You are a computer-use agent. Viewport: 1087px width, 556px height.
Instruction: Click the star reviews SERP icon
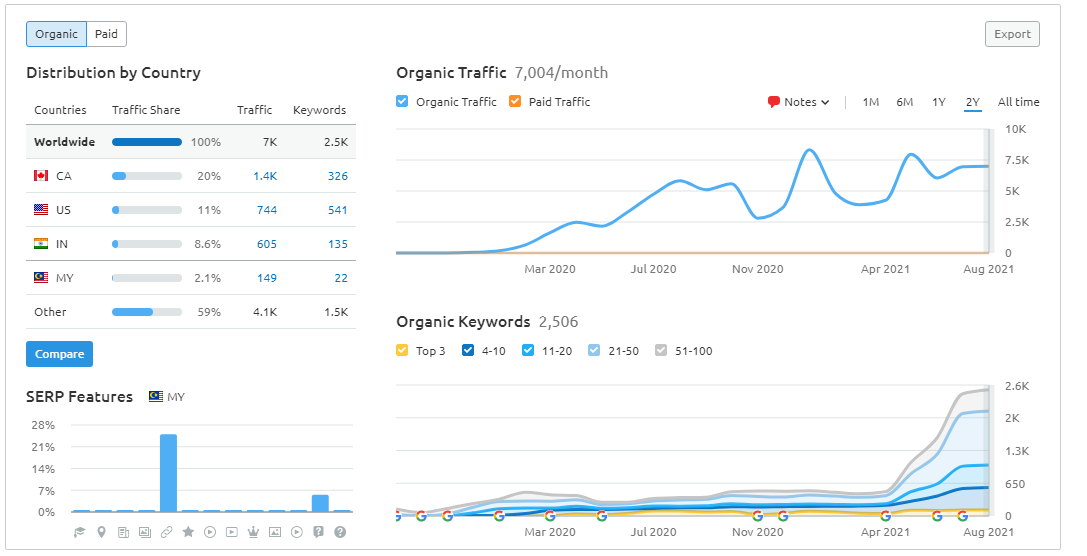click(x=188, y=532)
